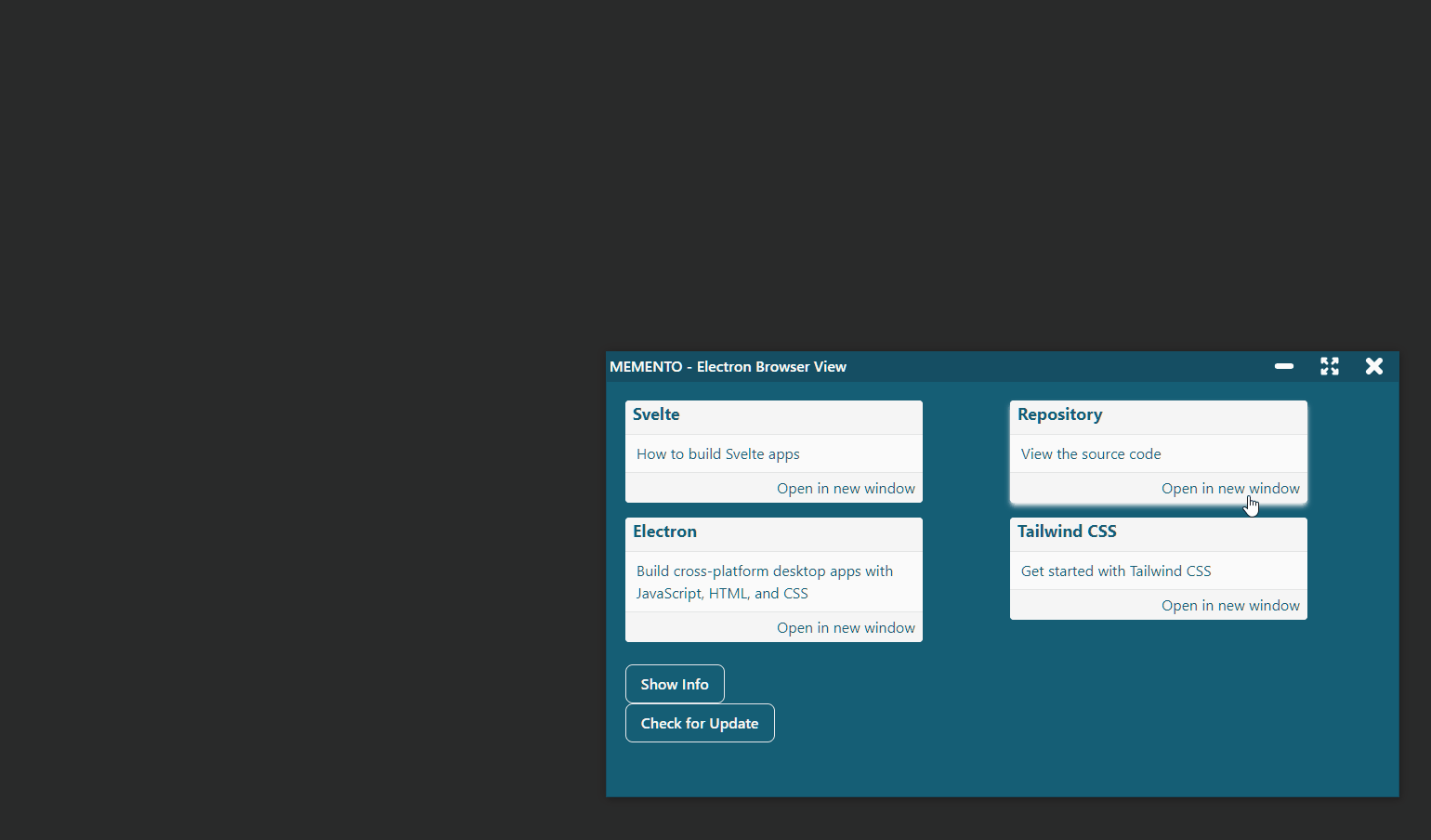The image size is (1431, 840).
Task: Click the Show Info button
Action: tap(675, 684)
